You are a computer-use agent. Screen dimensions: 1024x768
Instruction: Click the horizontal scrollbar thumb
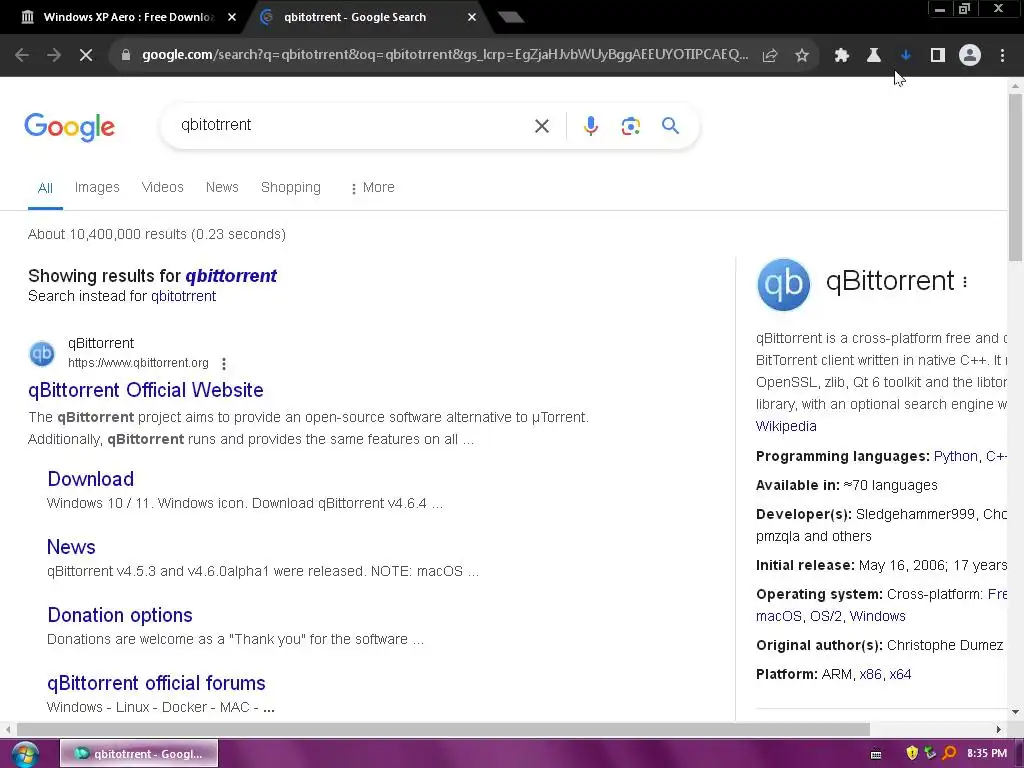pos(443,729)
